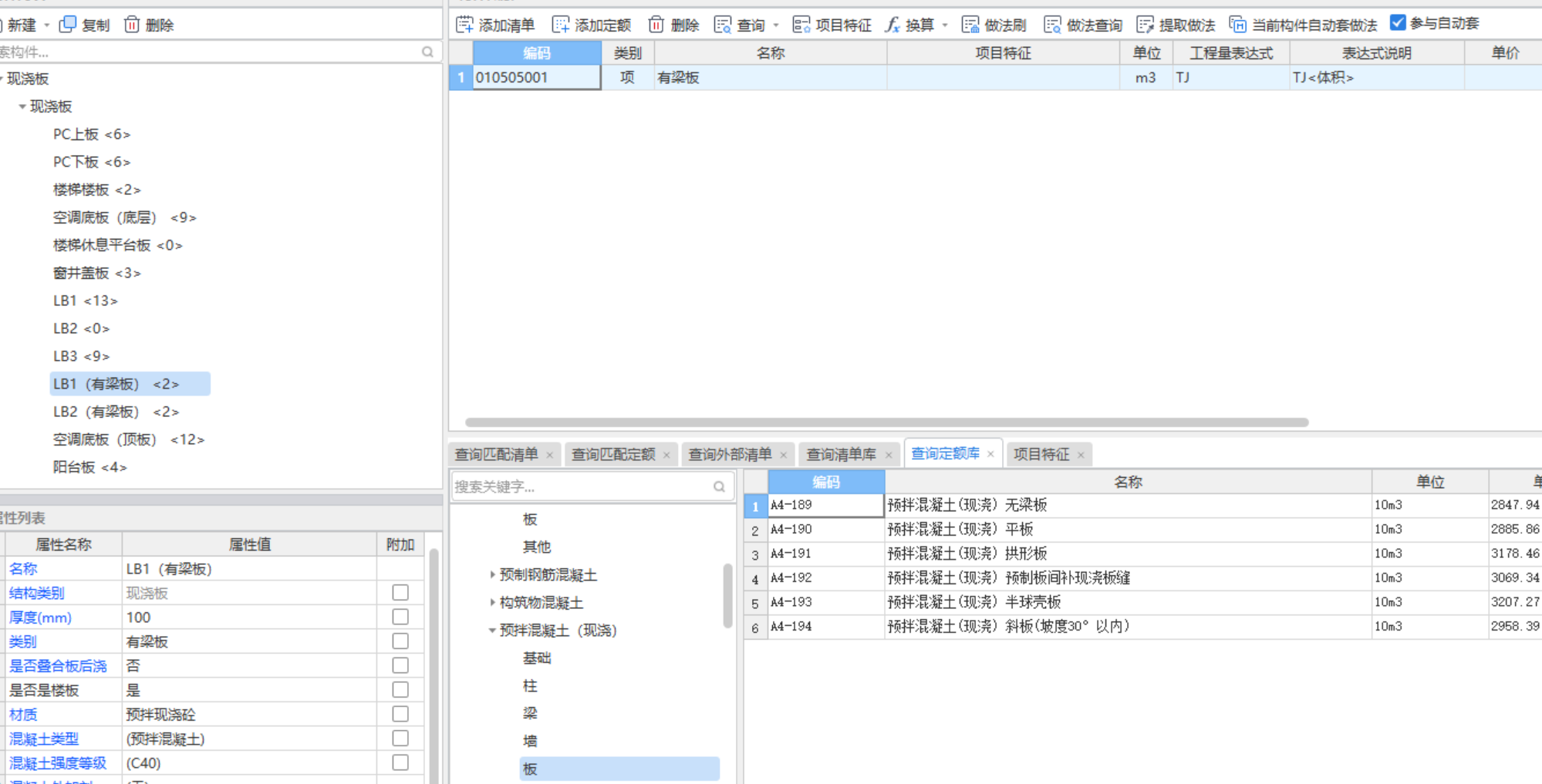Image resolution: width=1542 pixels, height=784 pixels.
Task: Open the 换算 dropdown arrow
Action: pyautogui.click(x=944, y=25)
